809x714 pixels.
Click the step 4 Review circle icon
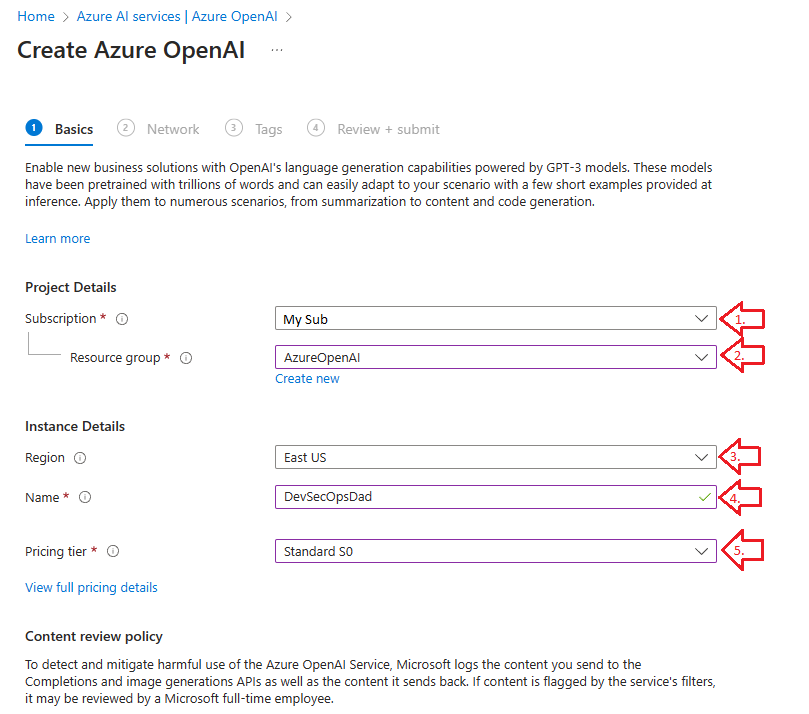click(316, 127)
